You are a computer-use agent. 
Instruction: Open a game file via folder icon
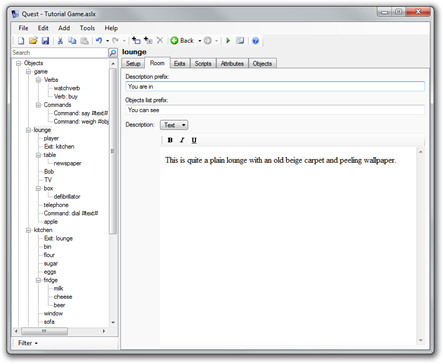[x=33, y=41]
